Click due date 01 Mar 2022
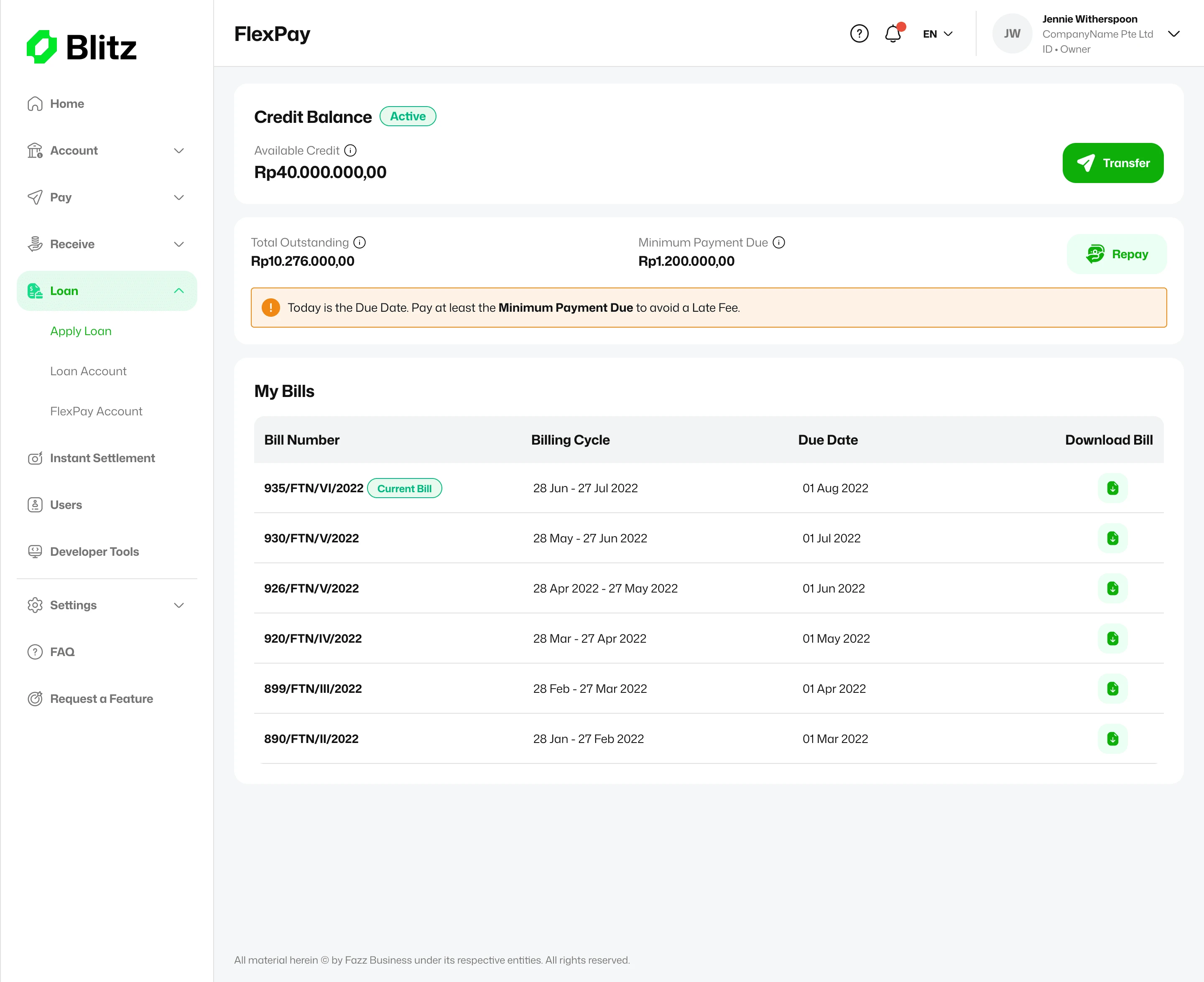This screenshot has width=1204, height=982. [834, 739]
